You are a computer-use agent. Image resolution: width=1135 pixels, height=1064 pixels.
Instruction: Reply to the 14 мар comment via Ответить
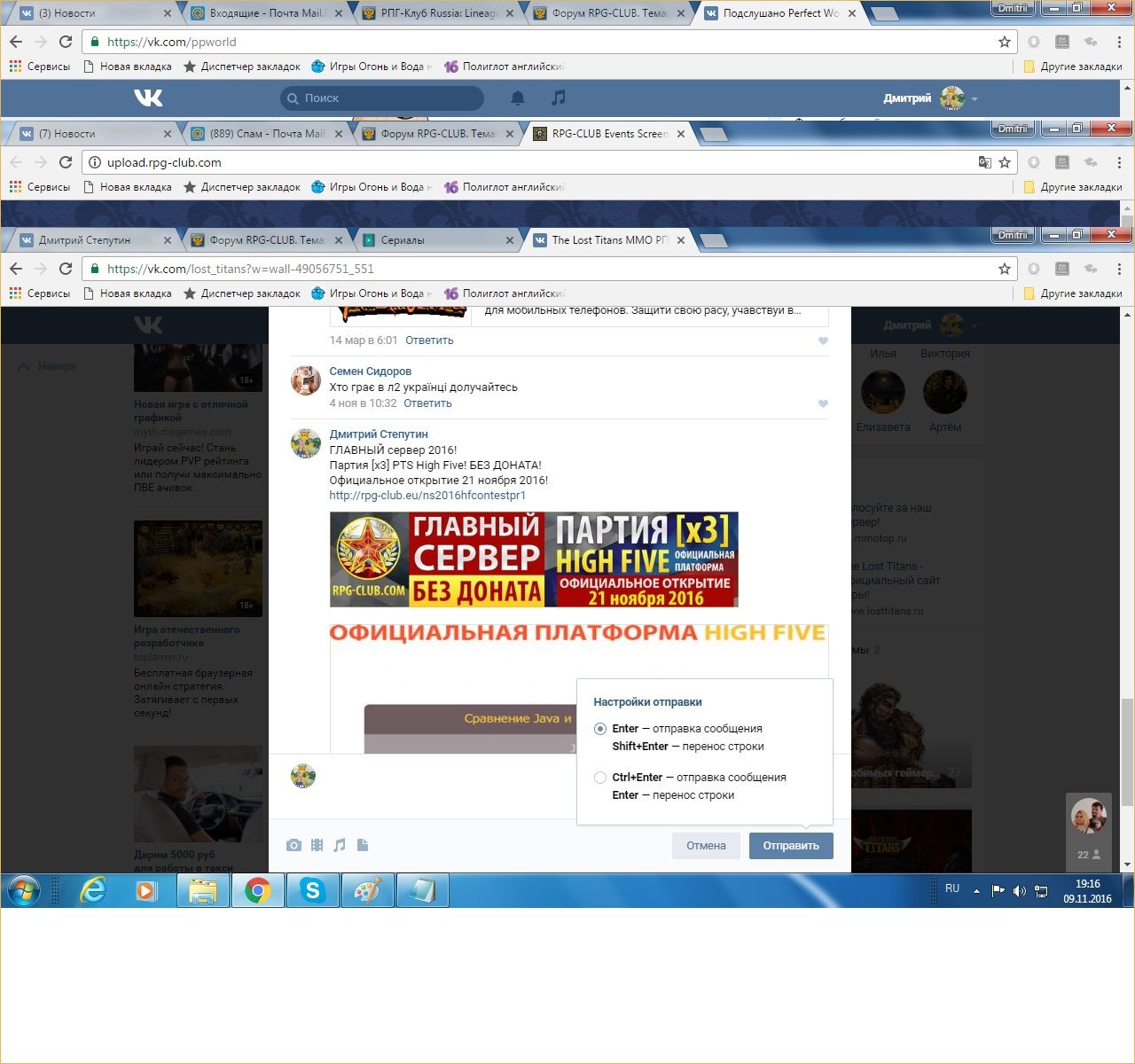[429, 340]
